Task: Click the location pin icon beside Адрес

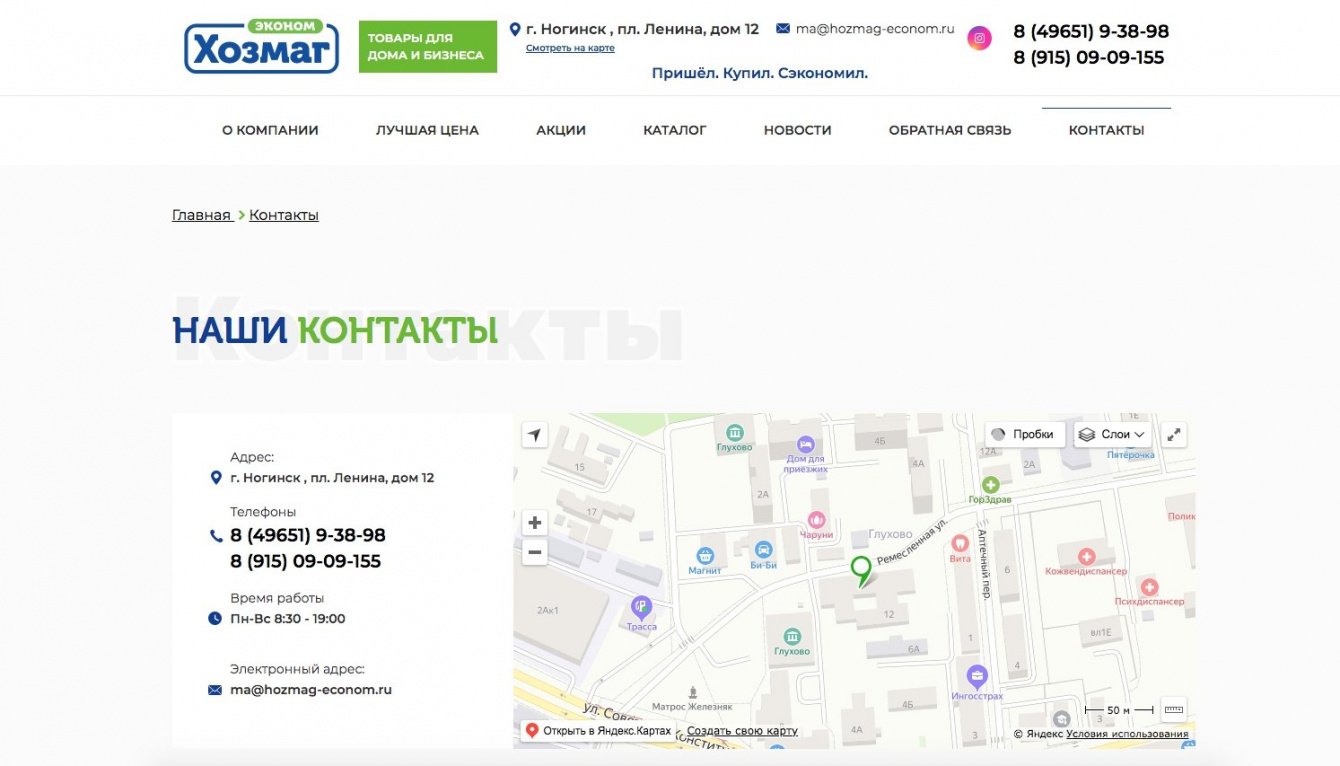Action: click(x=215, y=478)
